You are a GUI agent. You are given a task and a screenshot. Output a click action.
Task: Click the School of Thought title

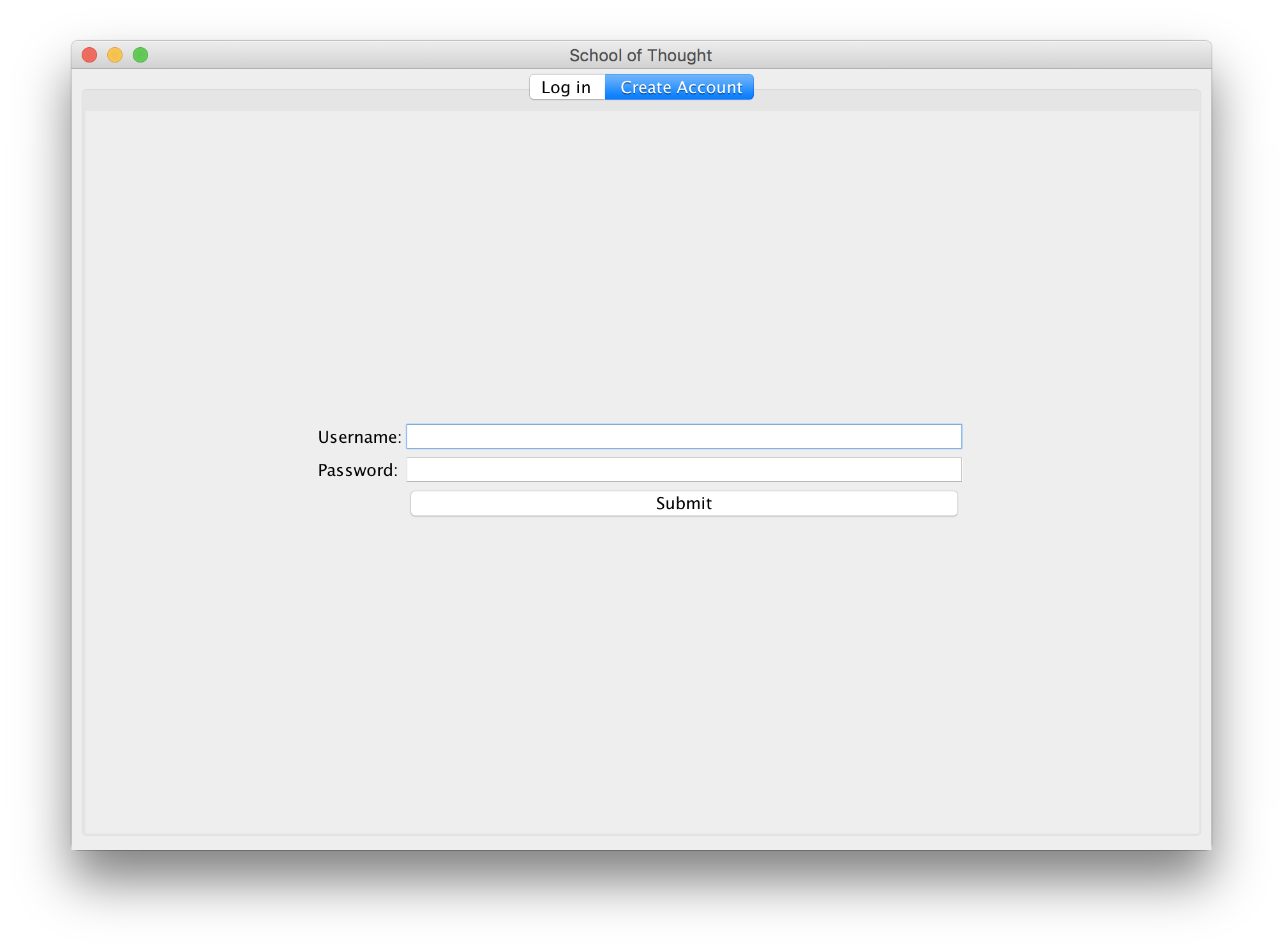(640, 56)
